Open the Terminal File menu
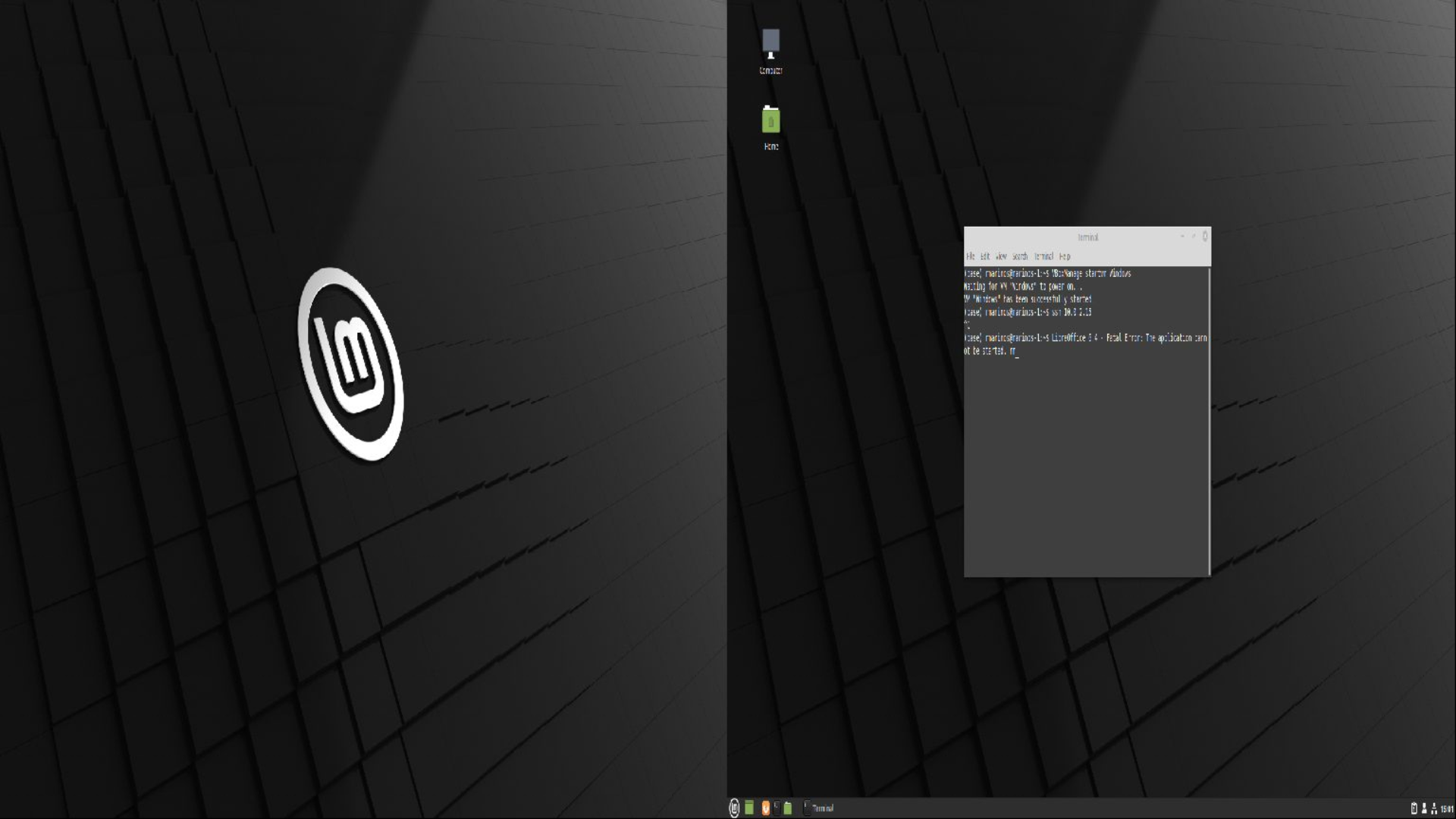This screenshot has height=819, width=1456. [x=971, y=256]
